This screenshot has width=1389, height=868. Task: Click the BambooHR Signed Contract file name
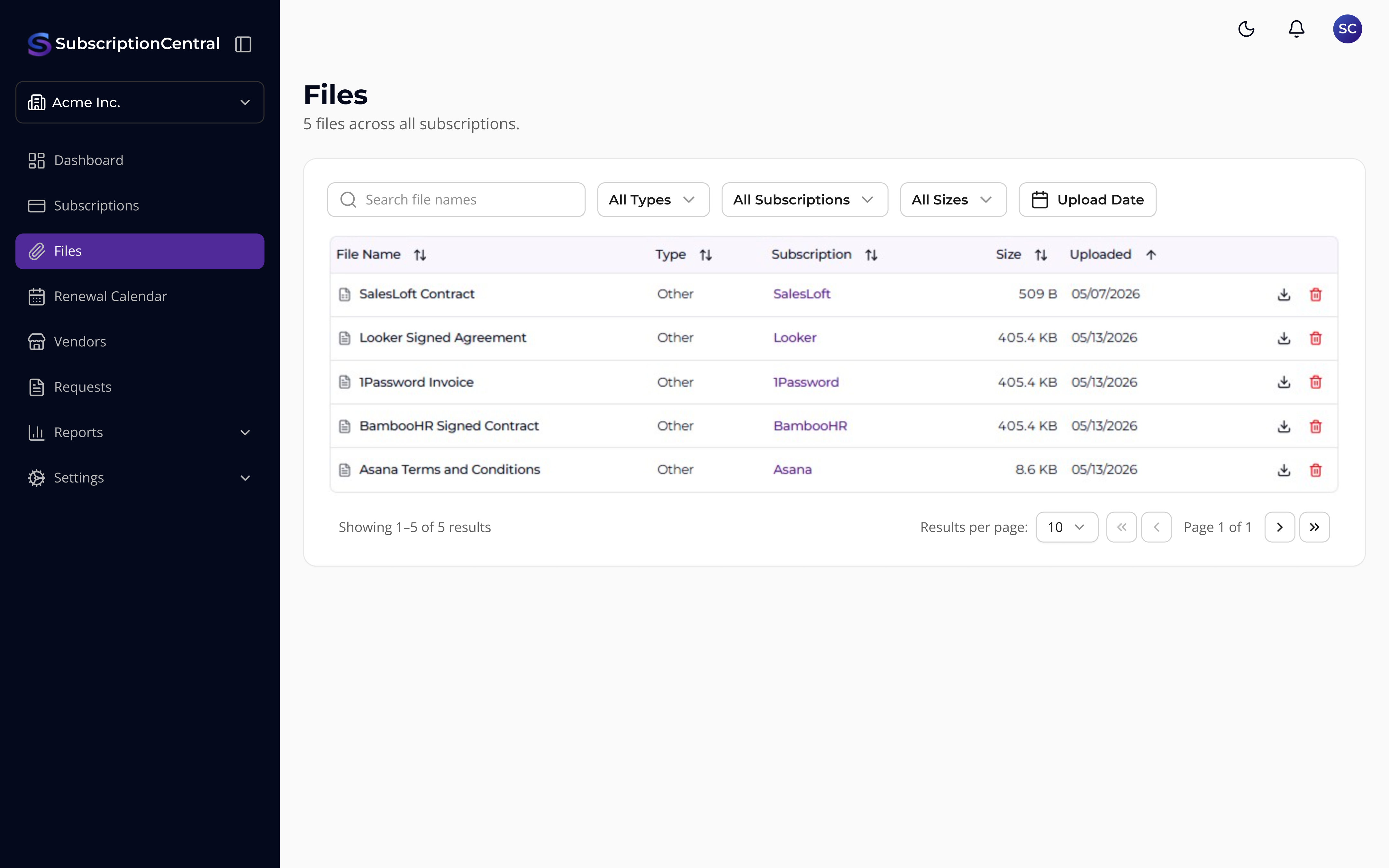(449, 426)
